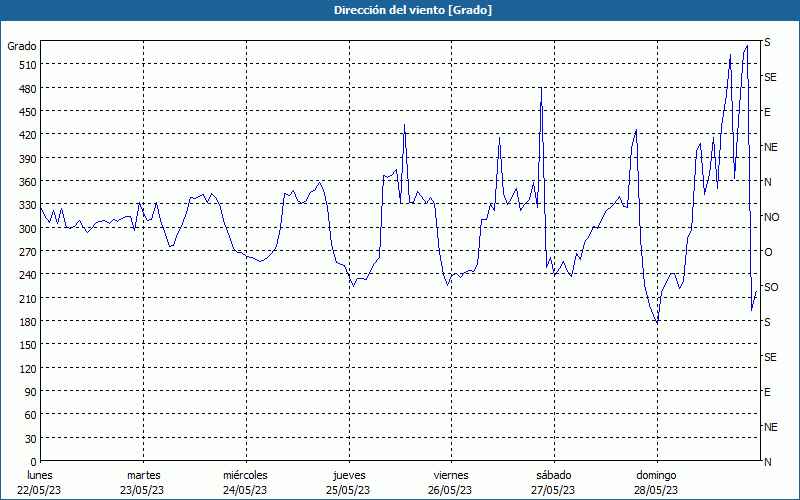Click the 'SE' compass label at 120 level

tap(770, 357)
